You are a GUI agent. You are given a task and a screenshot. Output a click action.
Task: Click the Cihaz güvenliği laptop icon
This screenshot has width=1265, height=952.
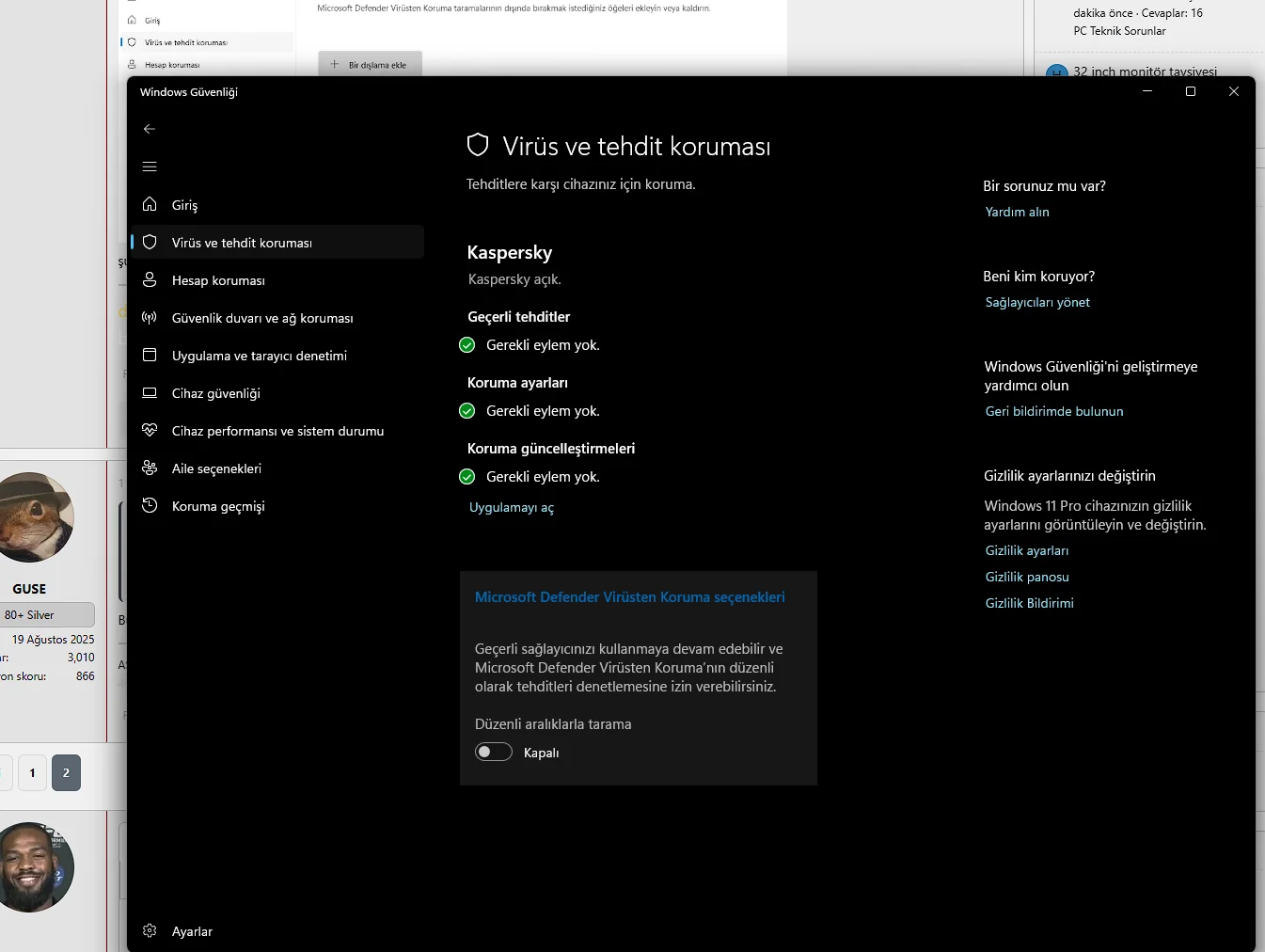pos(150,392)
